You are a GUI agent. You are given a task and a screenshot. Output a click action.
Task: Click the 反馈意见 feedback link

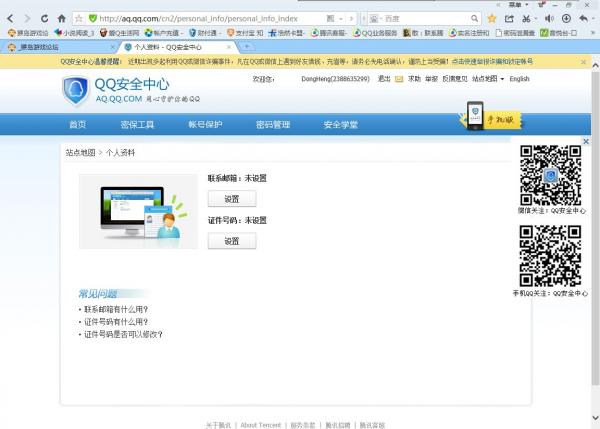pos(455,79)
